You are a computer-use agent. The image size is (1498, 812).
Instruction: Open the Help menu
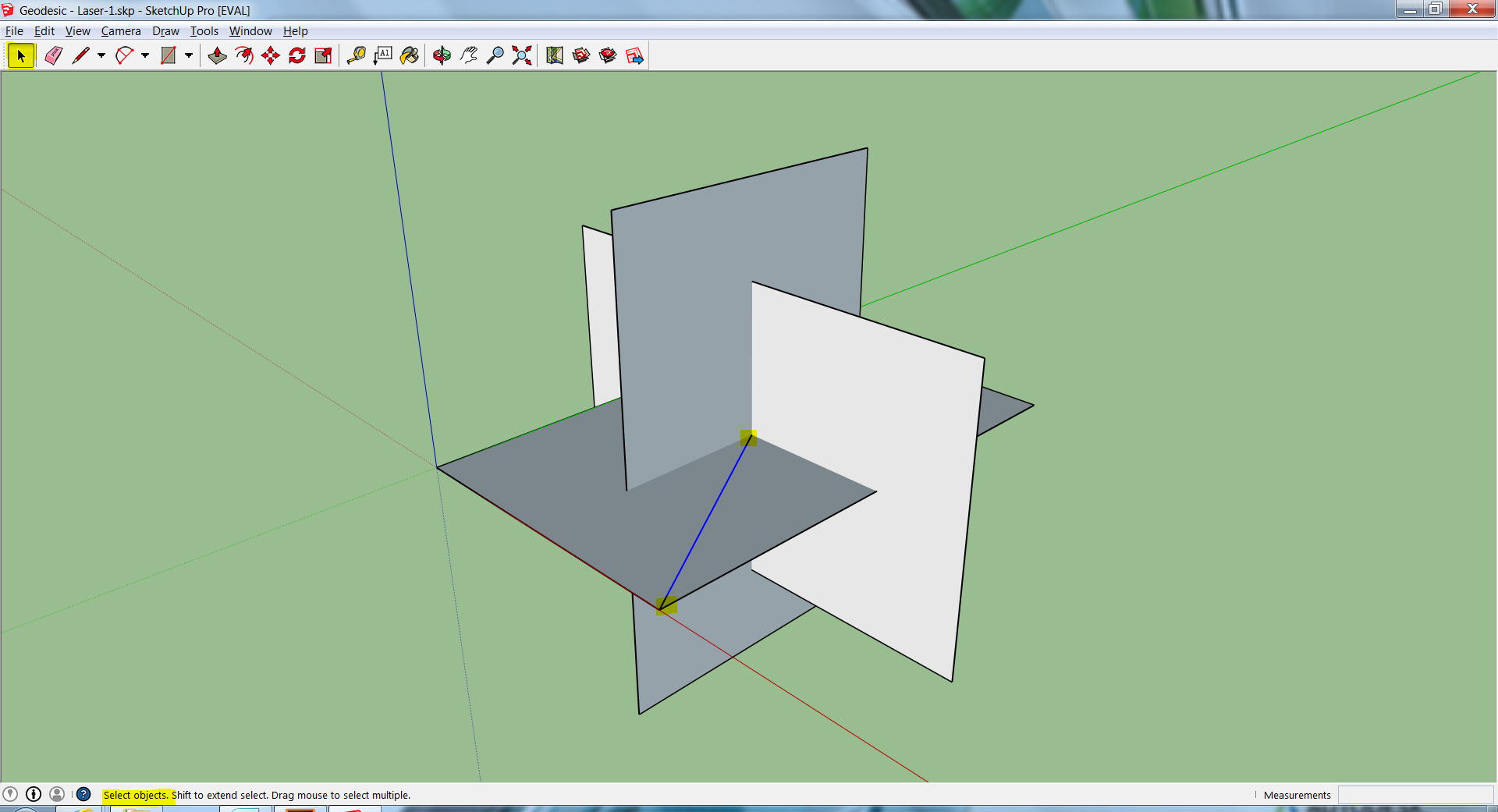pos(296,31)
